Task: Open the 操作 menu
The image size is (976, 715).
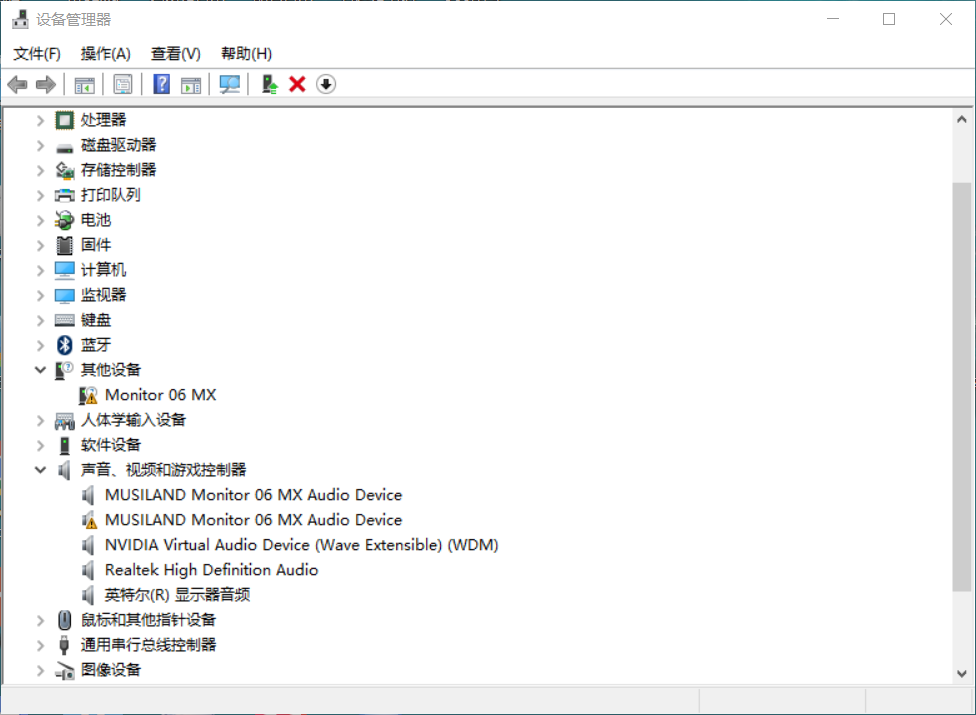Action: (x=105, y=53)
